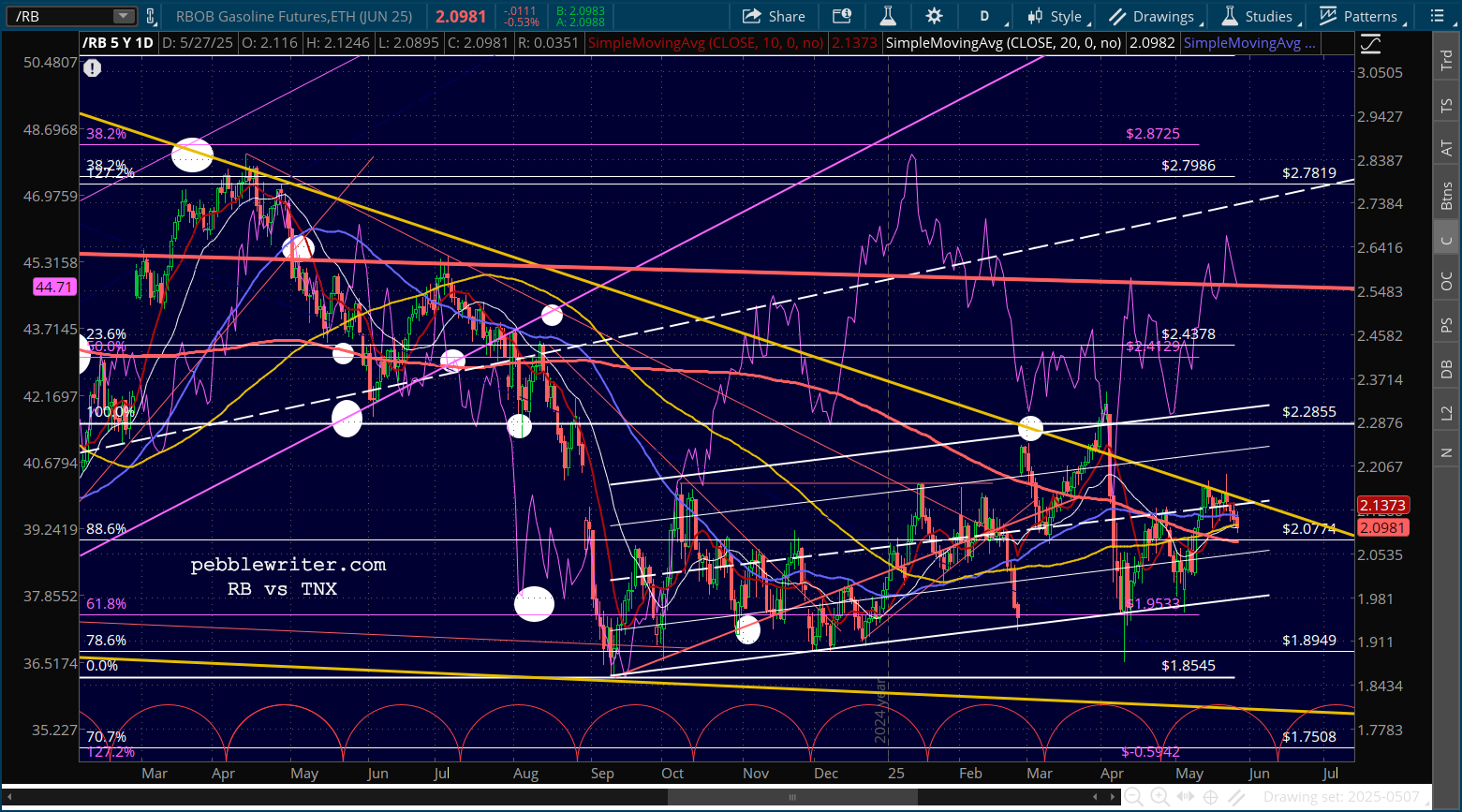Select the L2 sidebar tab
This screenshot has width=1462, height=812.
click(1447, 412)
